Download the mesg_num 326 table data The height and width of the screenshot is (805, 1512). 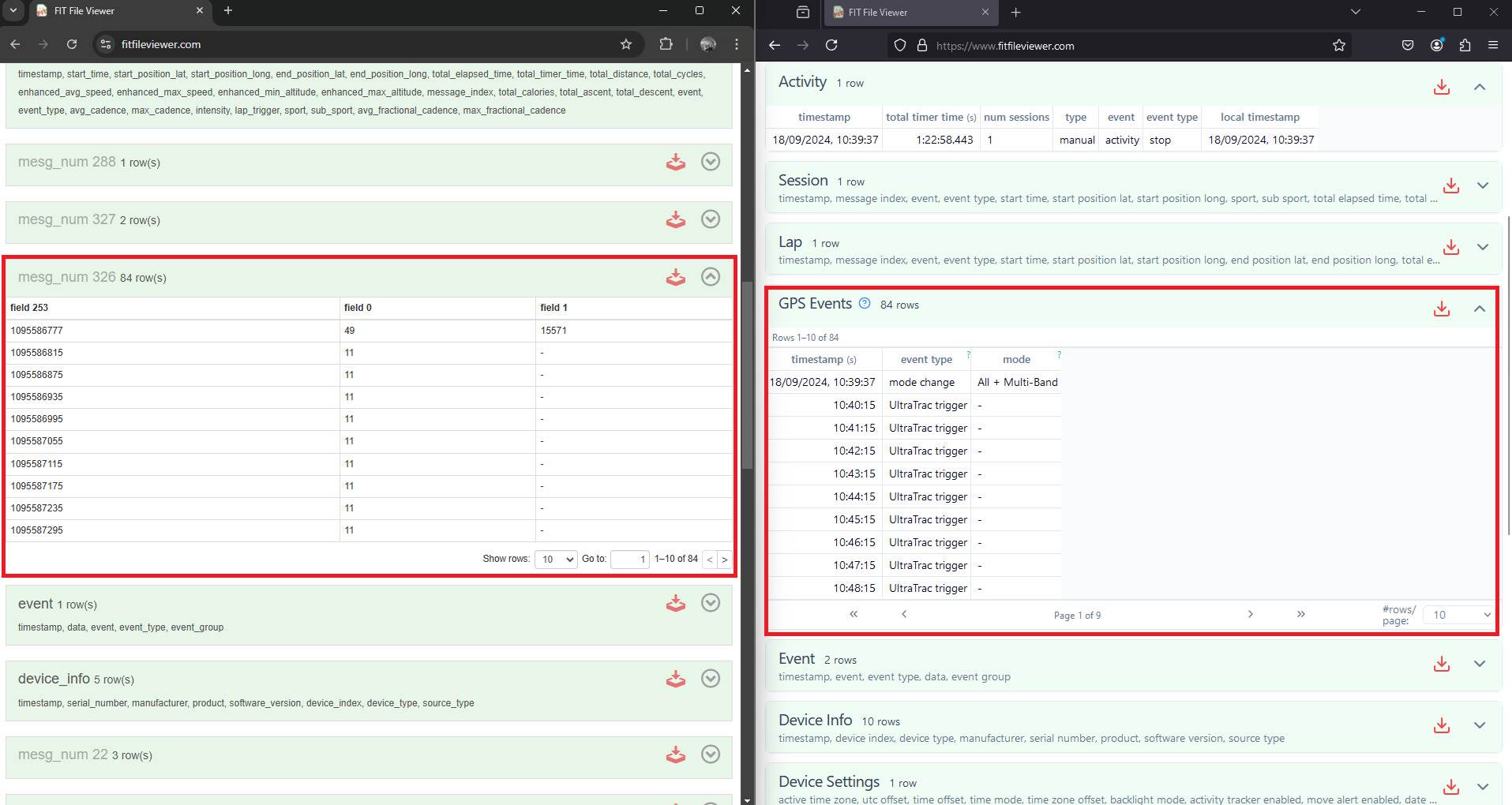(675, 277)
